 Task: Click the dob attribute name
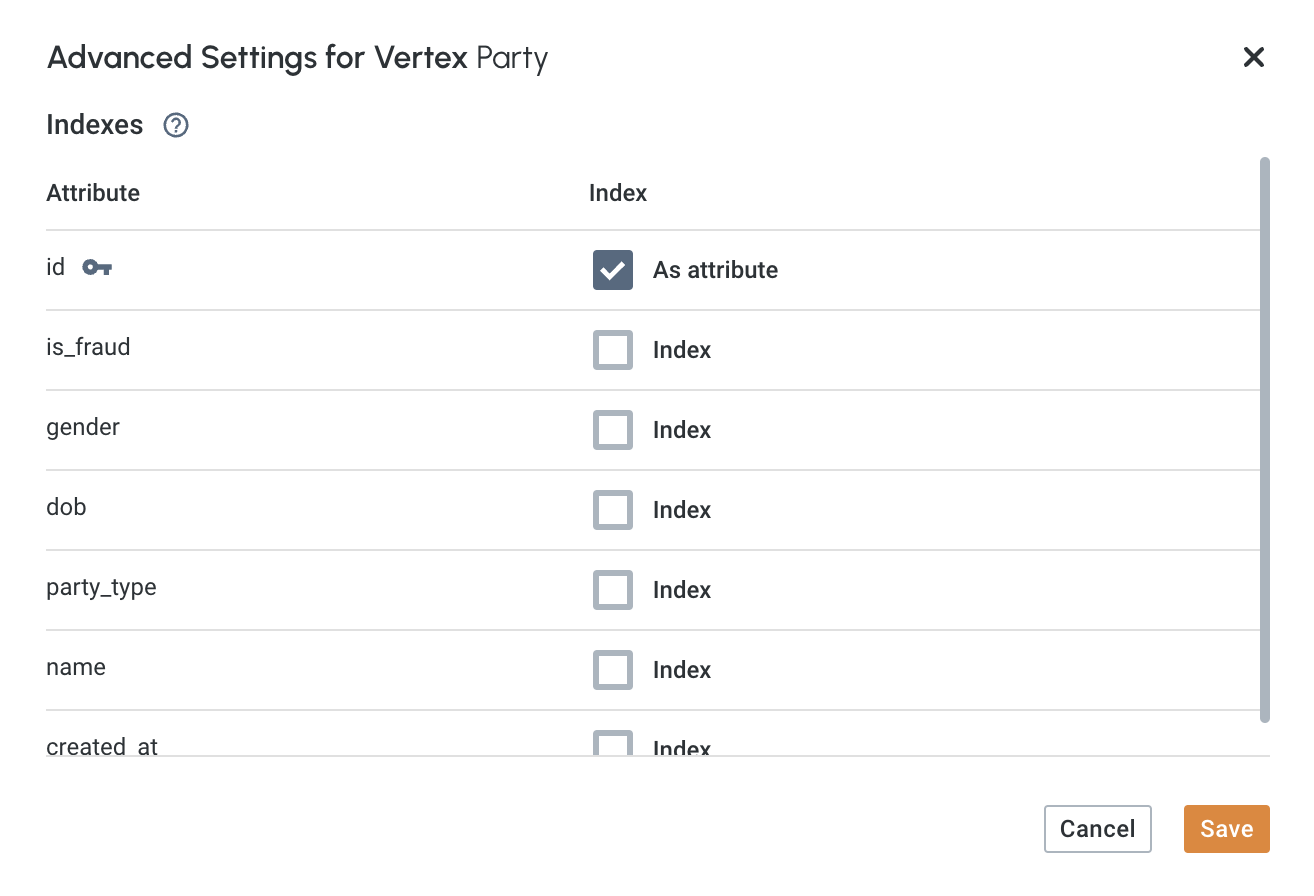pyautogui.click(x=66, y=507)
